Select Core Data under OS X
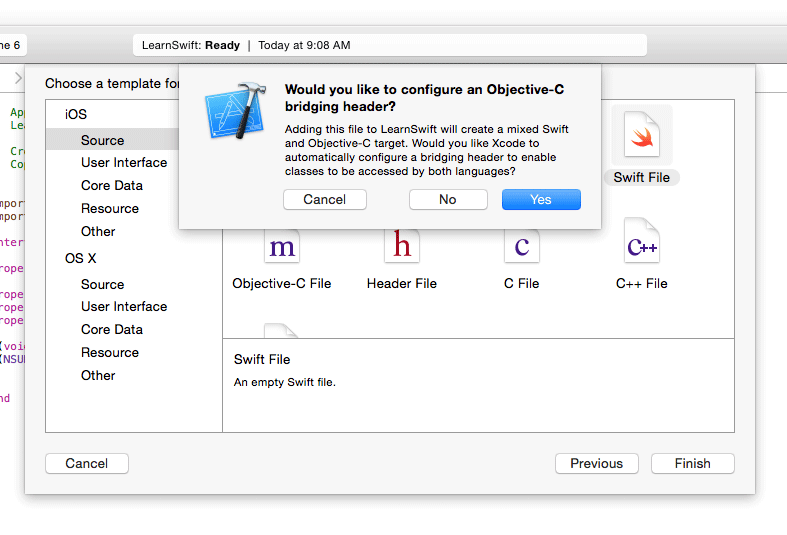 pos(112,329)
